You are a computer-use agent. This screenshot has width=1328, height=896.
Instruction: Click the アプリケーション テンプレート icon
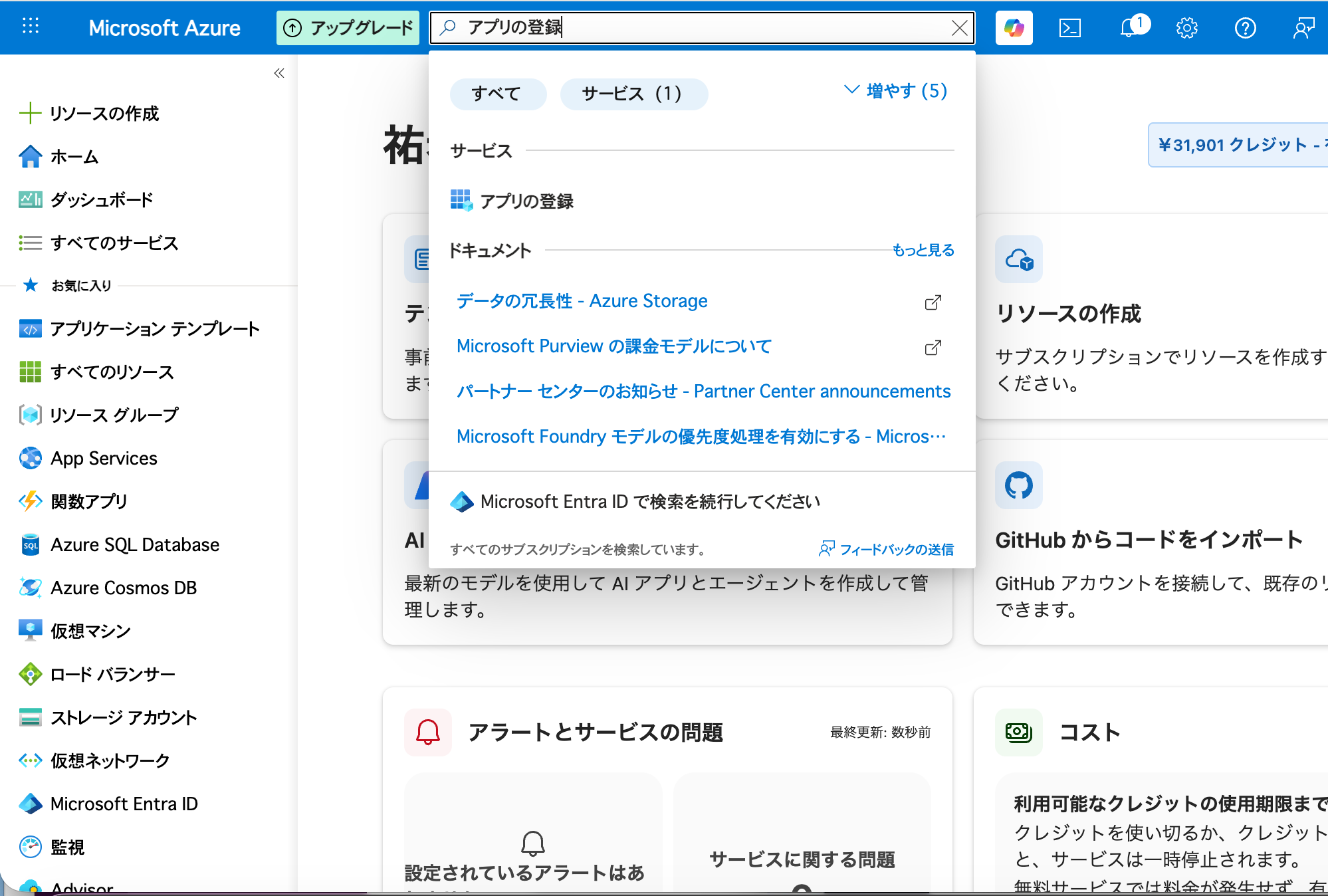click(x=31, y=329)
